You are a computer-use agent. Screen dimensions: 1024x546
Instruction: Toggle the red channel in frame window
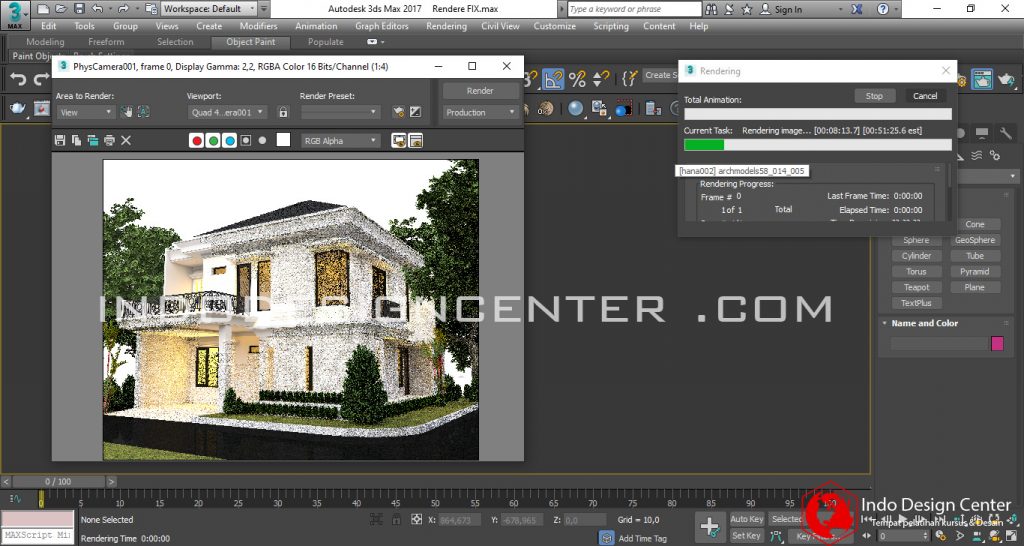[197, 140]
